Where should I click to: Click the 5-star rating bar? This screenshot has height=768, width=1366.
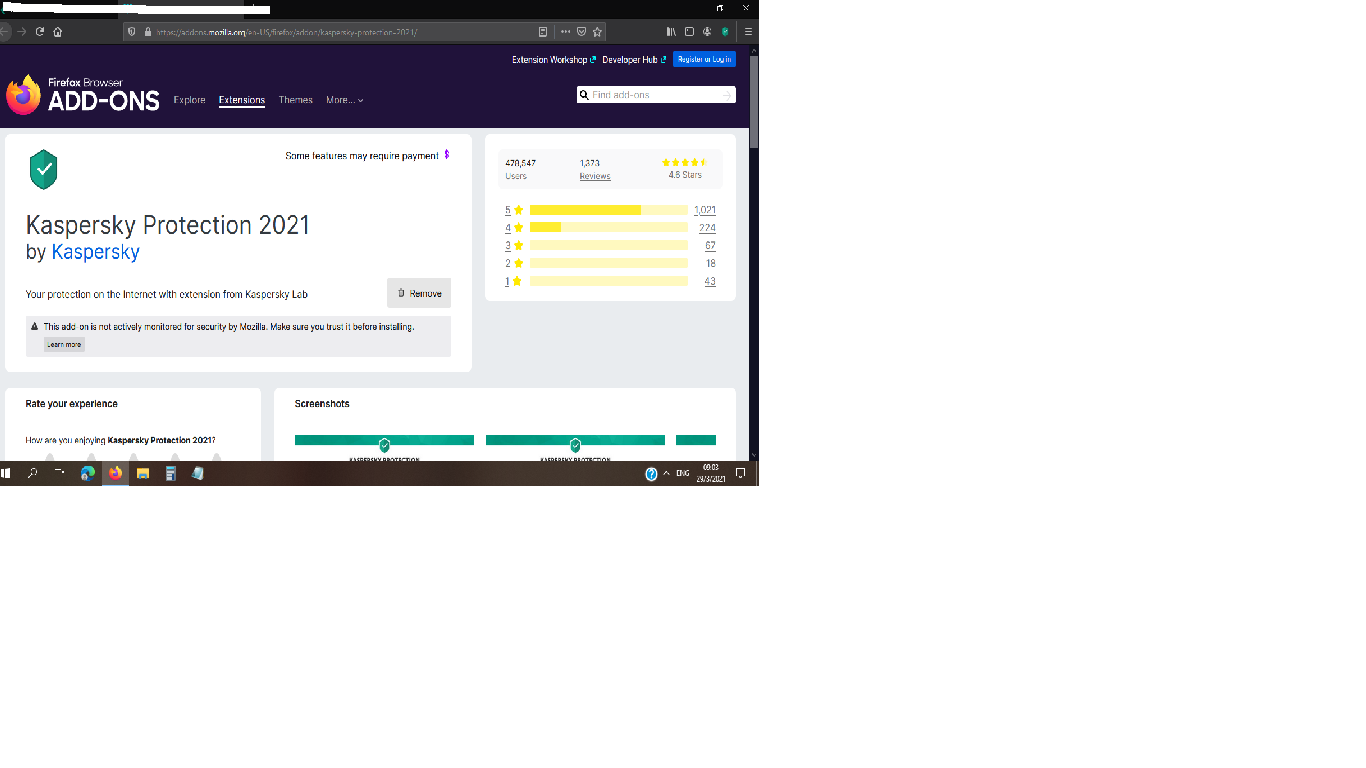click(x=609, y=210)
